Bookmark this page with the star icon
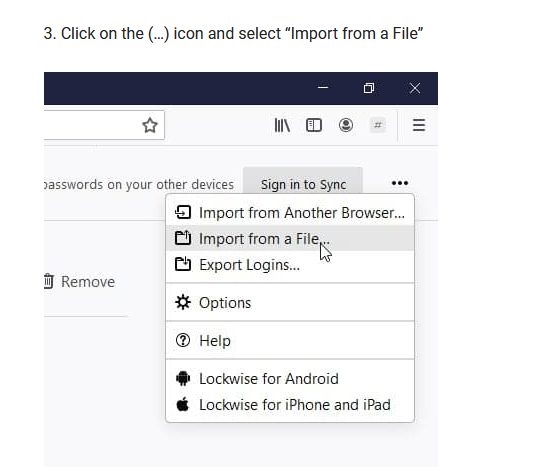551x467 pixels. 150,125
